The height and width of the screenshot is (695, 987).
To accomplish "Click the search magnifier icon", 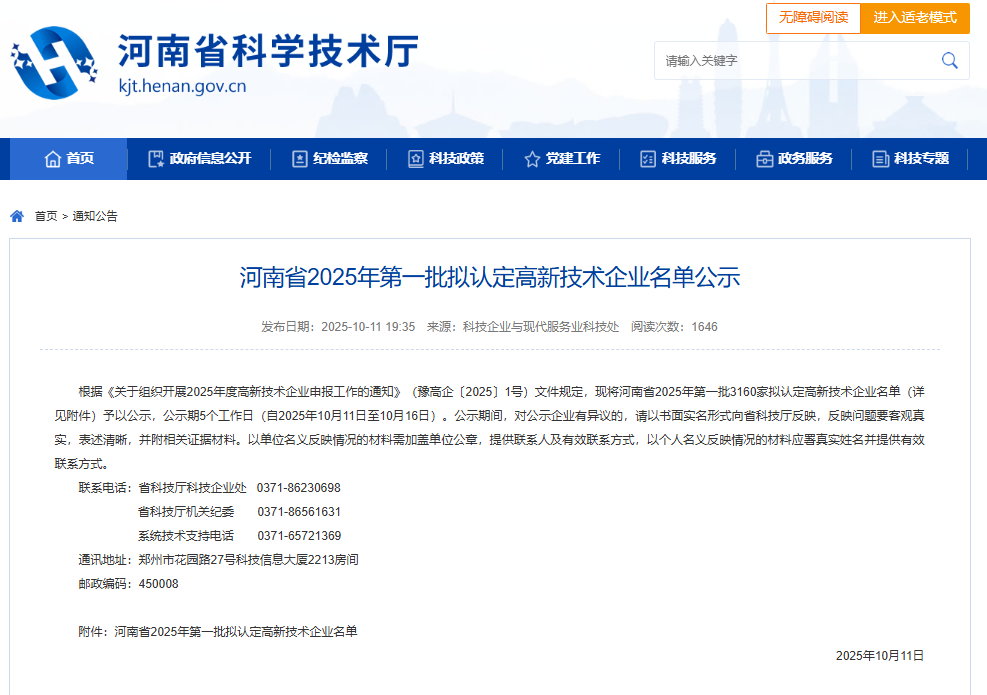I will coord(948,60).
